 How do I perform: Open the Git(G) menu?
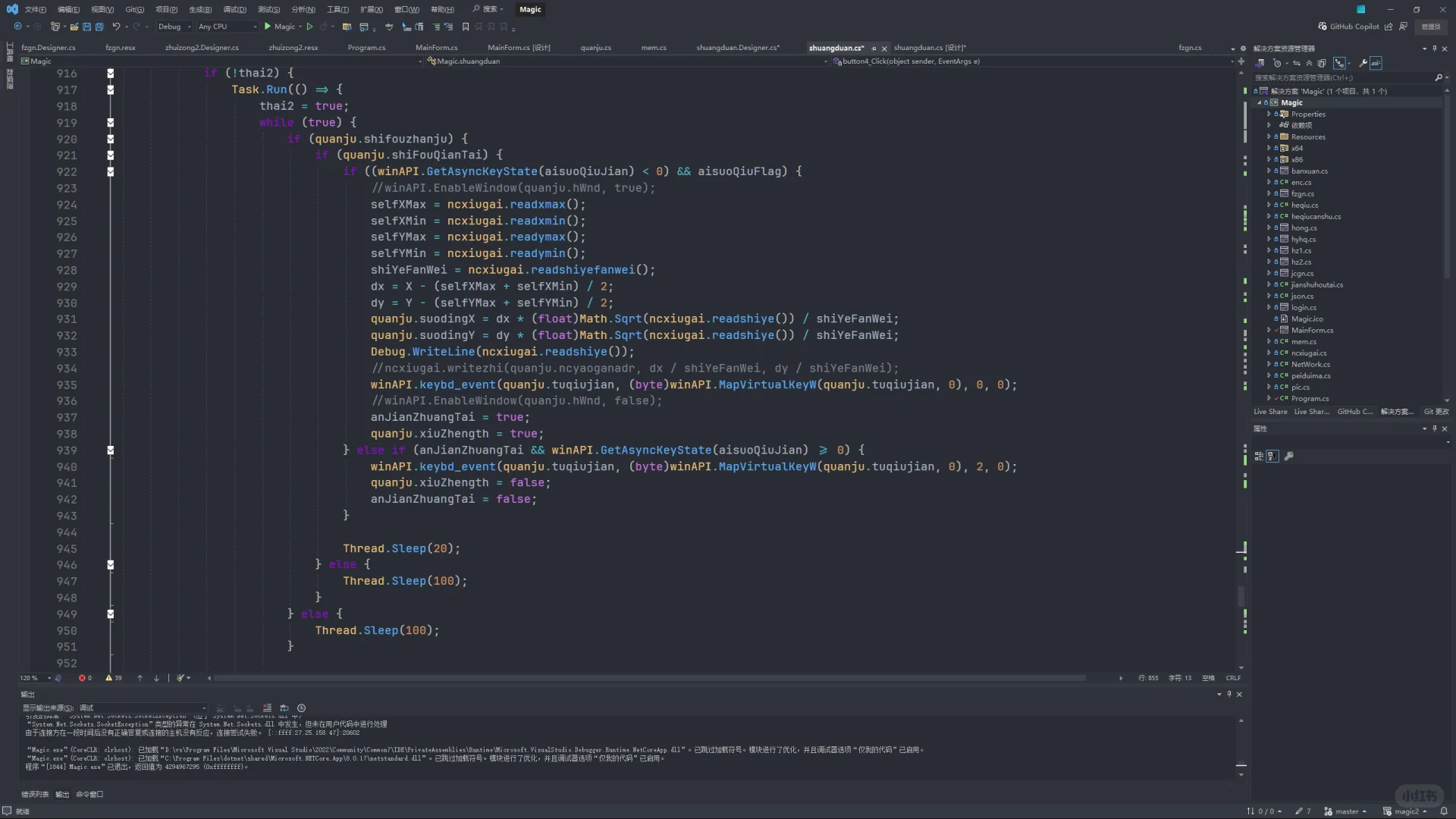(134, 10)
